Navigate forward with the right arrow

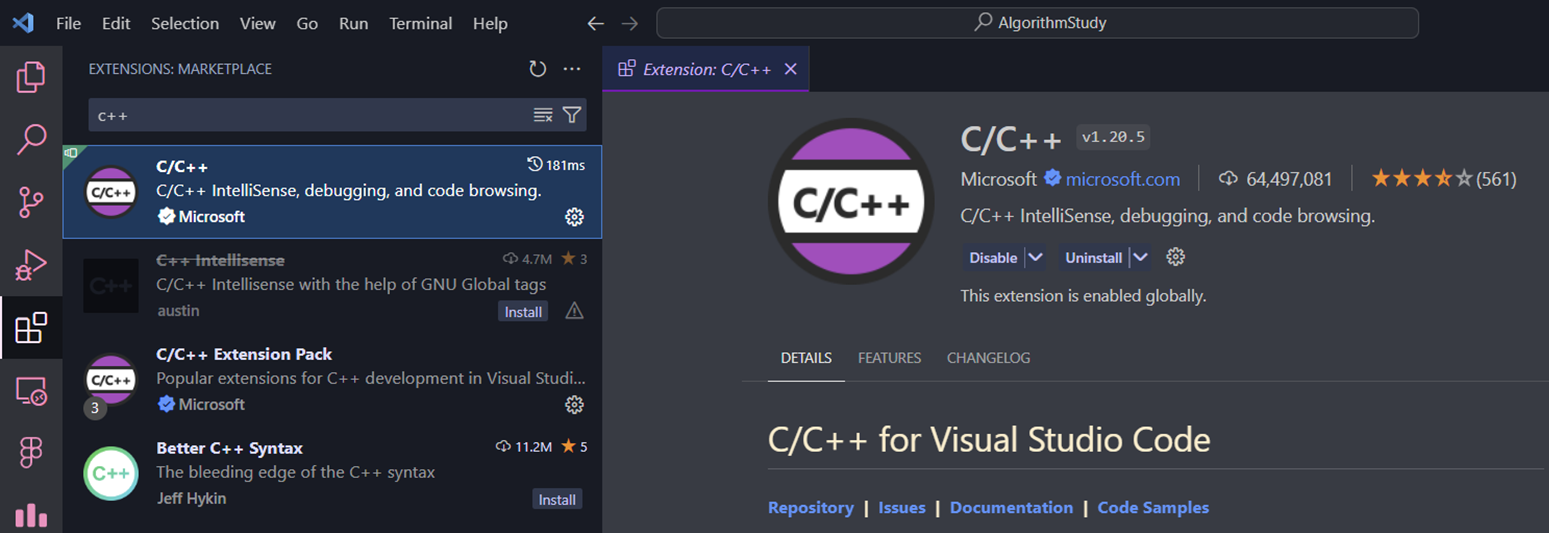pos(629,23)
